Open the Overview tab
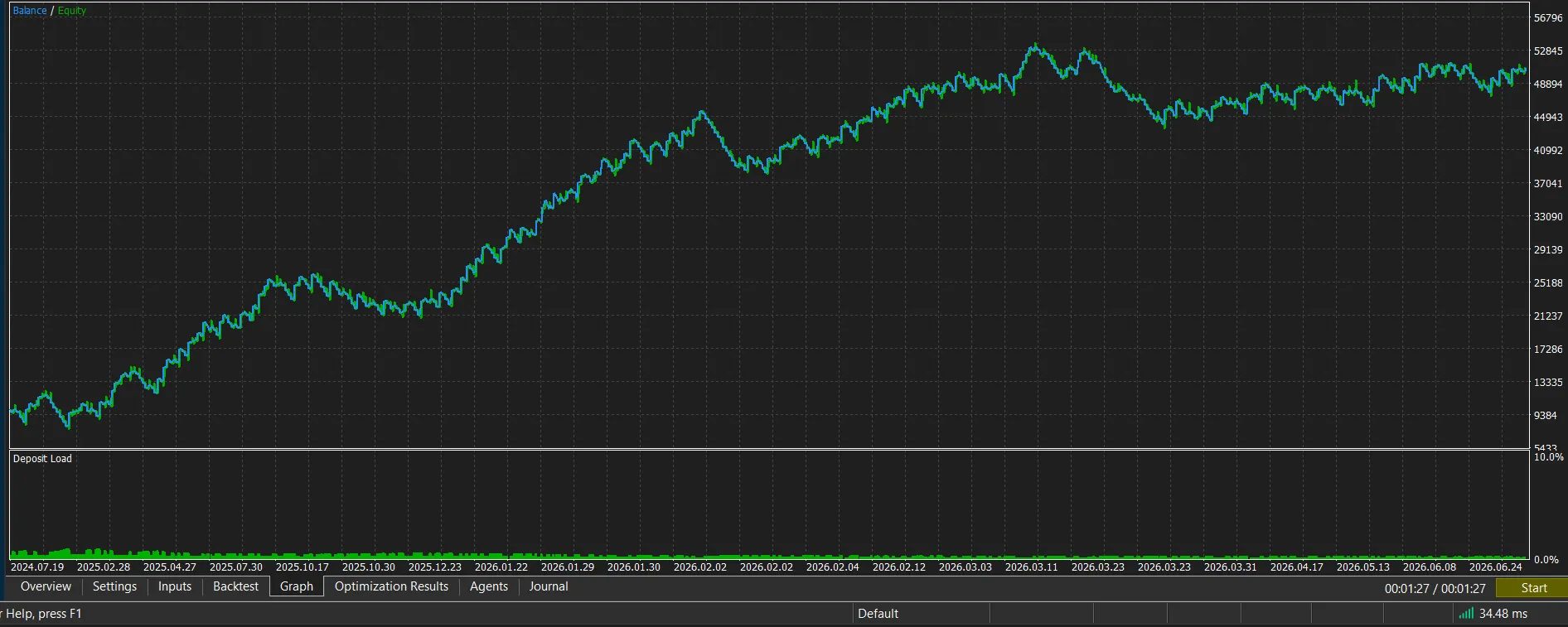 pos(46,586)
